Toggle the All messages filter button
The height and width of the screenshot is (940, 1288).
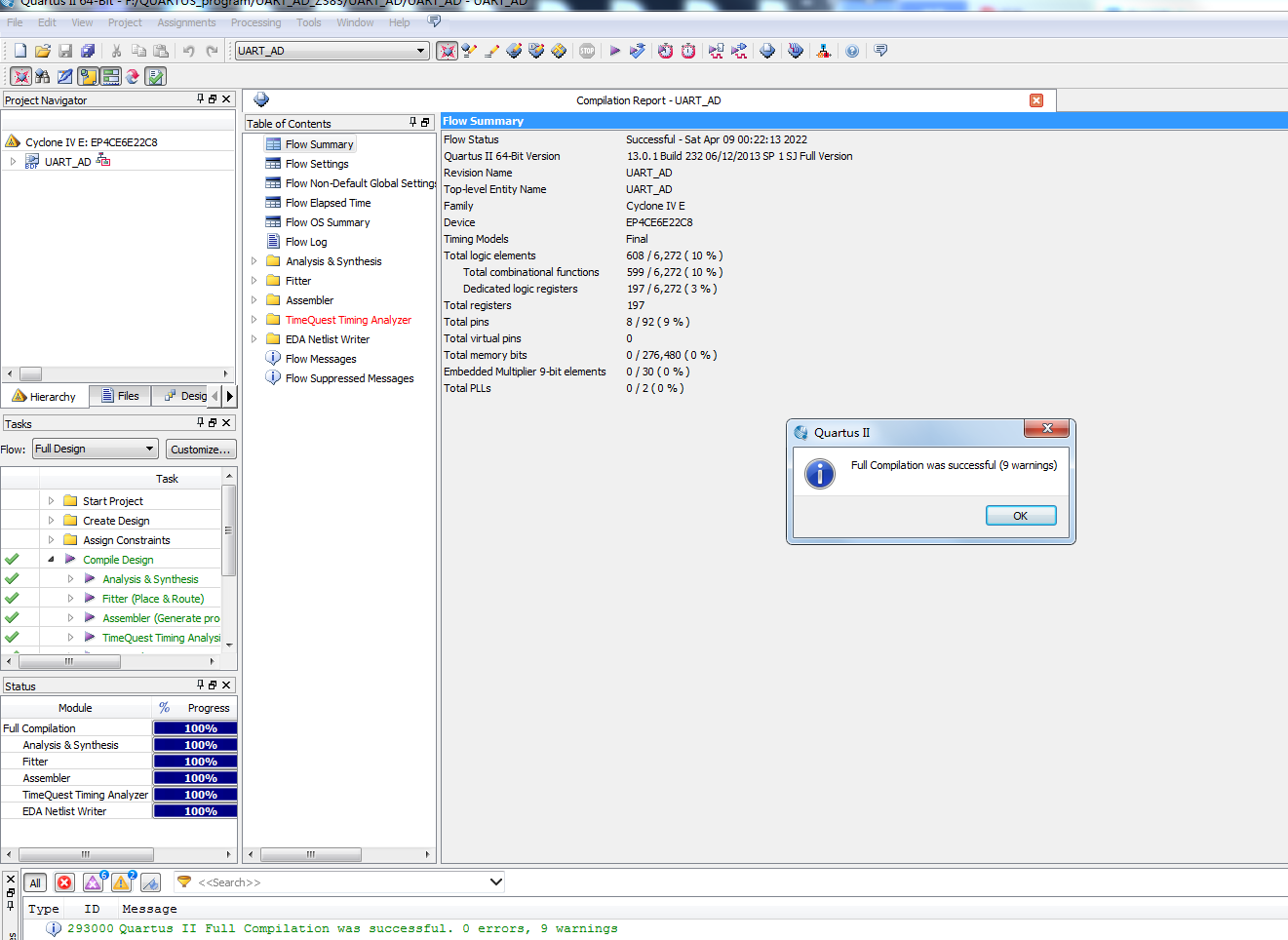coord(35,882)
